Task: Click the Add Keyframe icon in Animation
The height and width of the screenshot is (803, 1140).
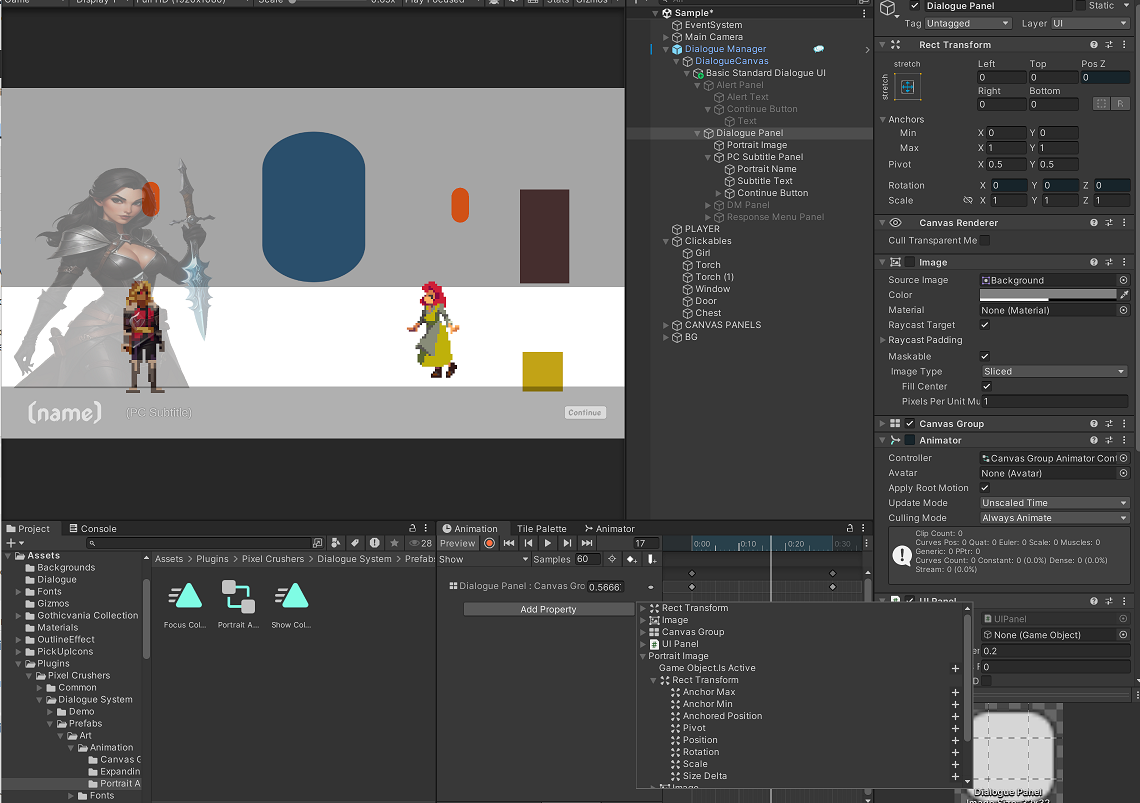Action: coord(631,559)
